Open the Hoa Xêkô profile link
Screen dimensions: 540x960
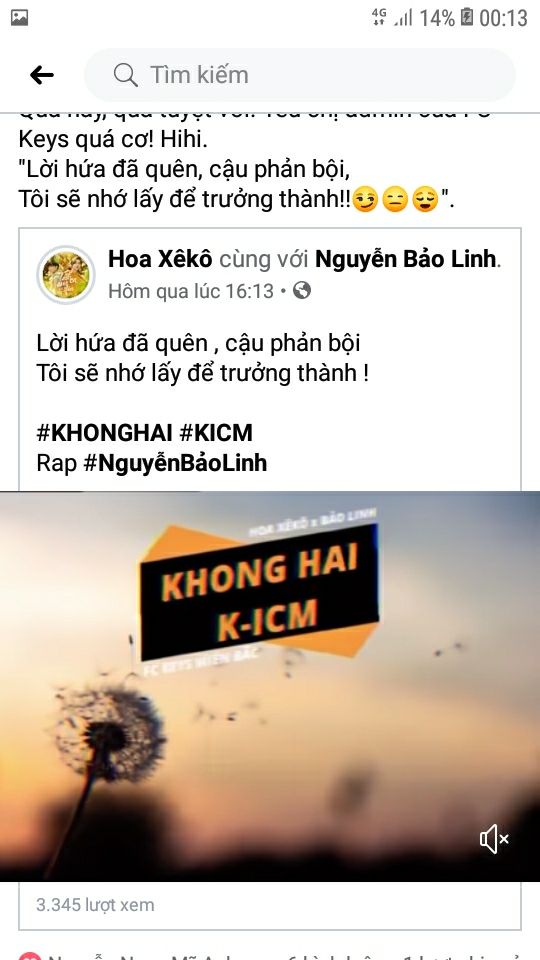pyautogui.click(x=160, y=260)
